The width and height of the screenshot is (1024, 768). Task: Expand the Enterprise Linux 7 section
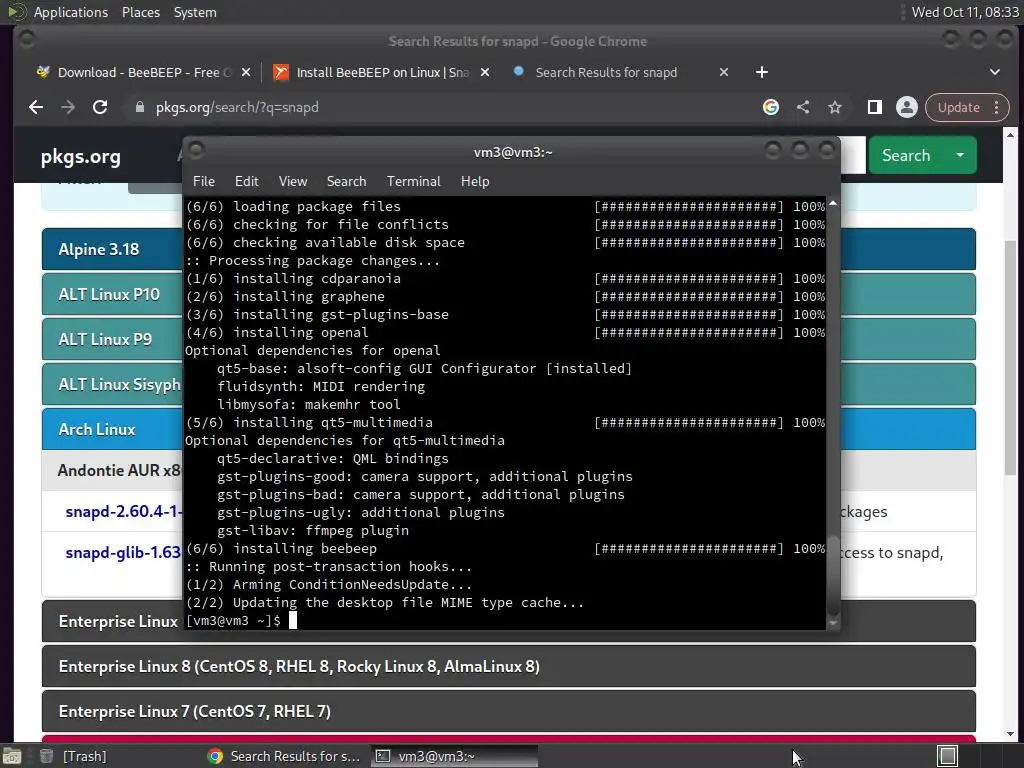(x=509, y=711)
